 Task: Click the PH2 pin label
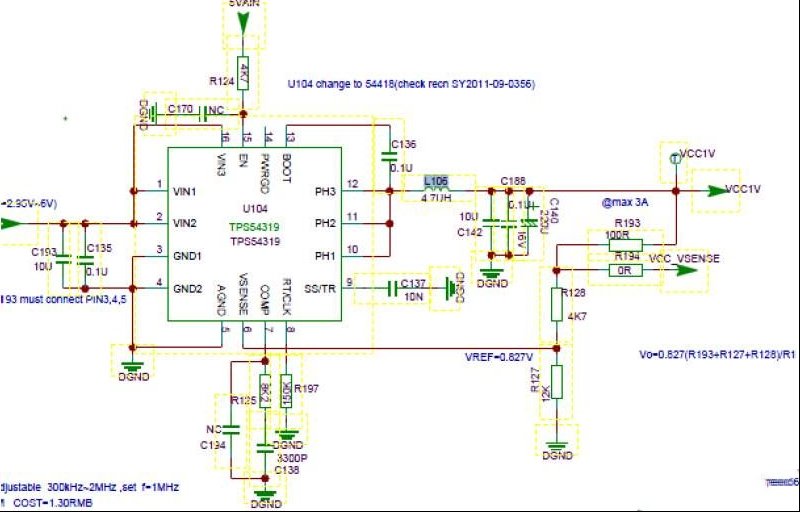pos(325,223)
